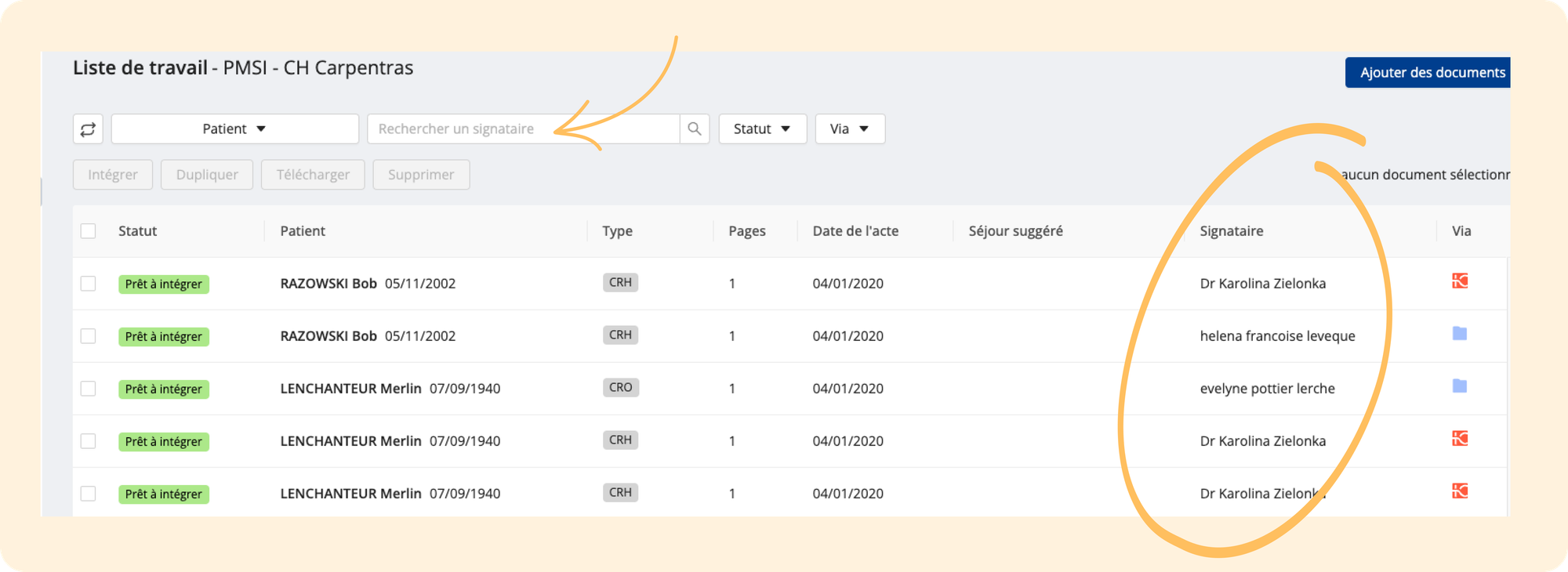Click signataire helena francoise leveque
This screenshot has width=1568, height=572.
[1277, 336]
